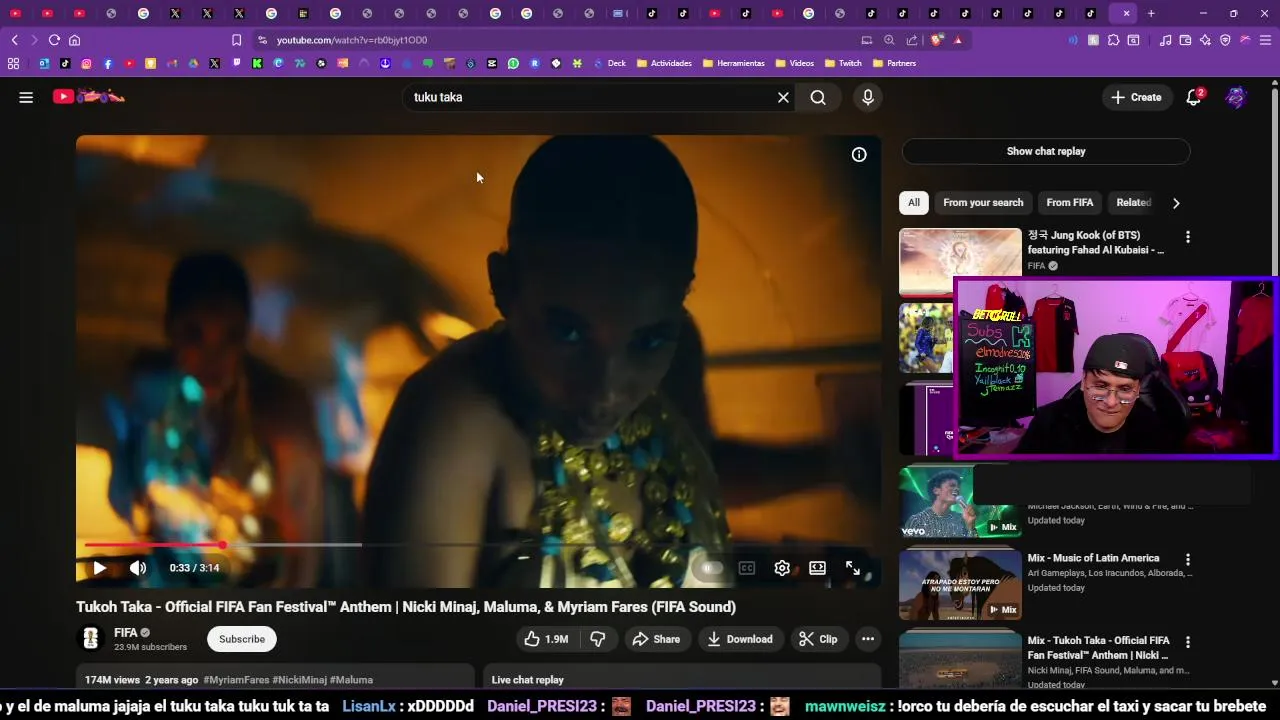Enter fullscreen on the video
Screen dimensions: 1280x720
(853, 568)
